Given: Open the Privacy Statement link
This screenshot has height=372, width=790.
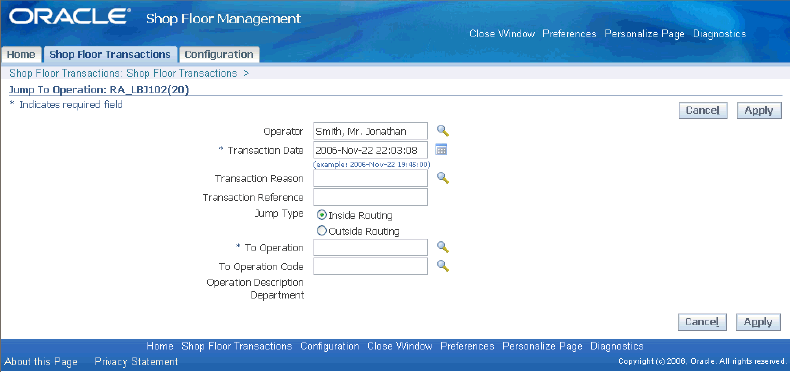Looking at the screenshot, I should tap(136, 361).
